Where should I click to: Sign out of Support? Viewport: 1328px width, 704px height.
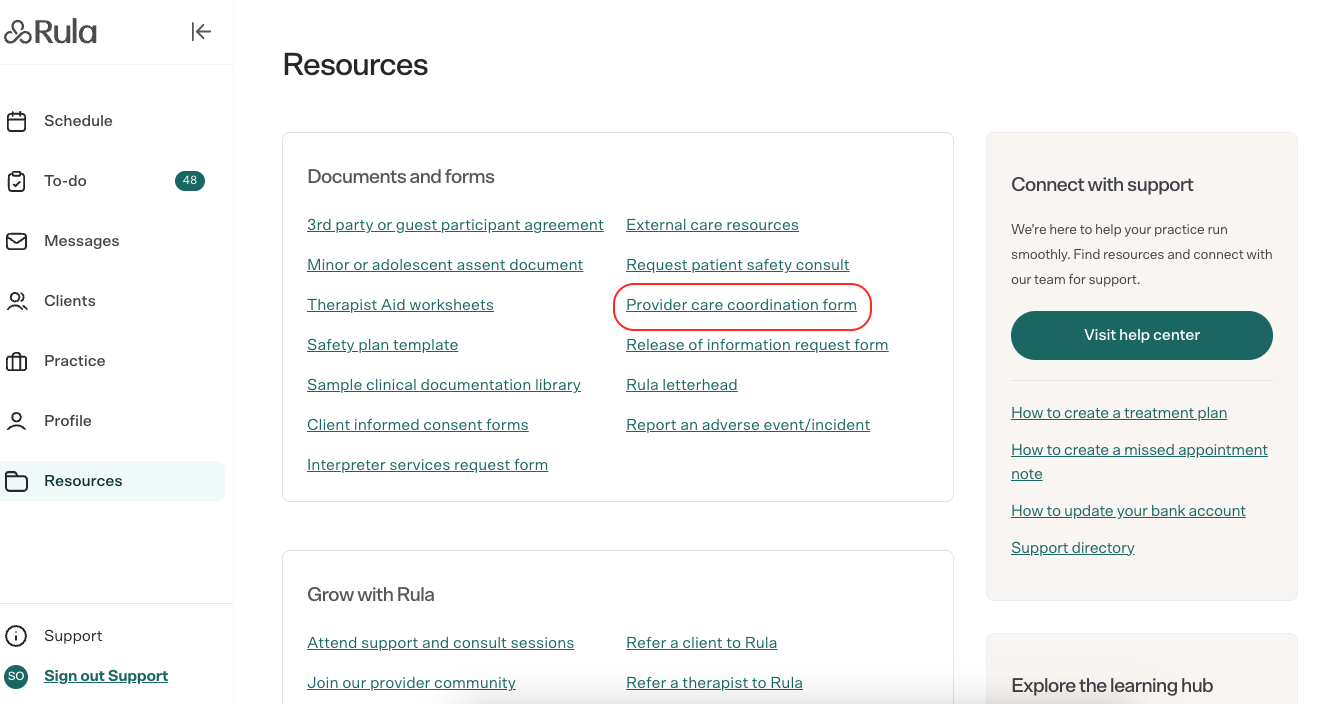(106, 676)
